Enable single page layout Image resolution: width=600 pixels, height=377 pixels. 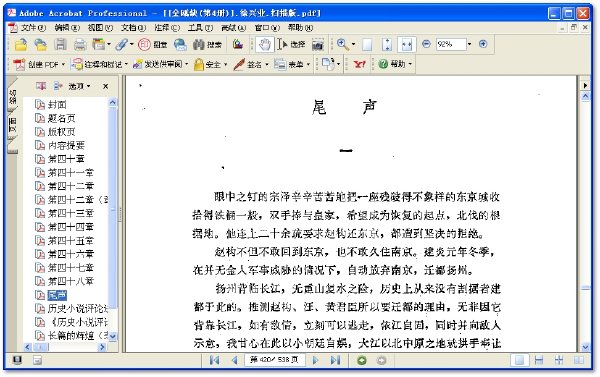[x=520, y=361]
